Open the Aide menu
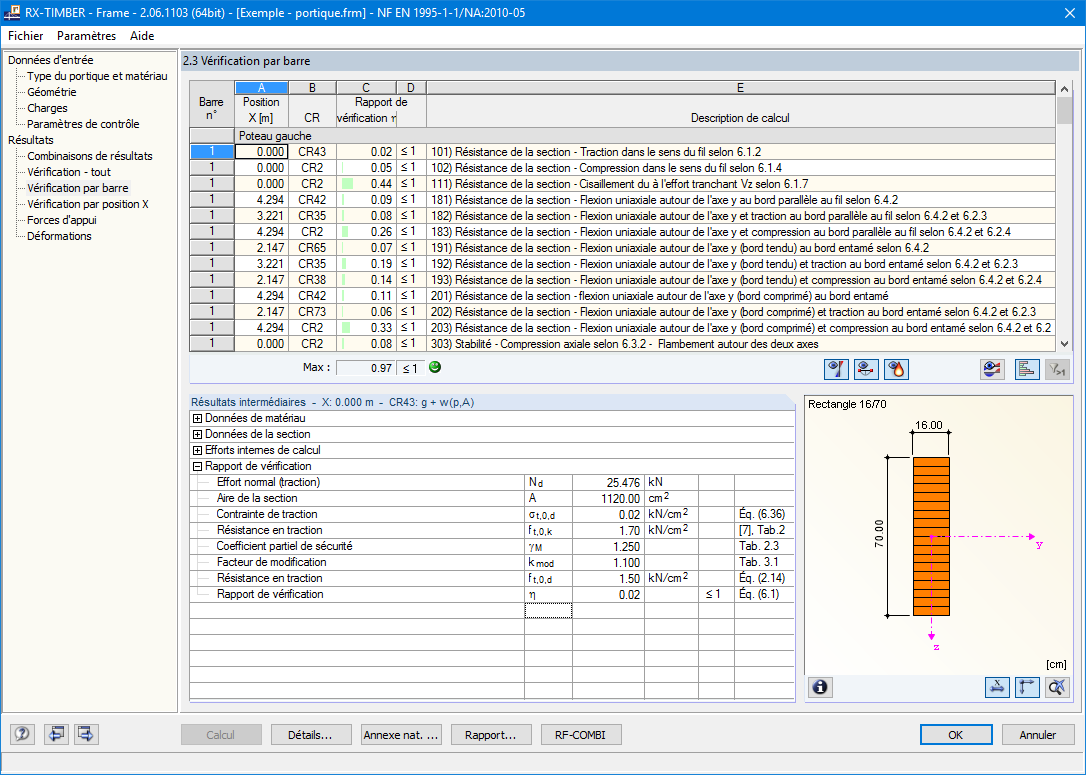The image size is (1086, 775). coord(142,36)
